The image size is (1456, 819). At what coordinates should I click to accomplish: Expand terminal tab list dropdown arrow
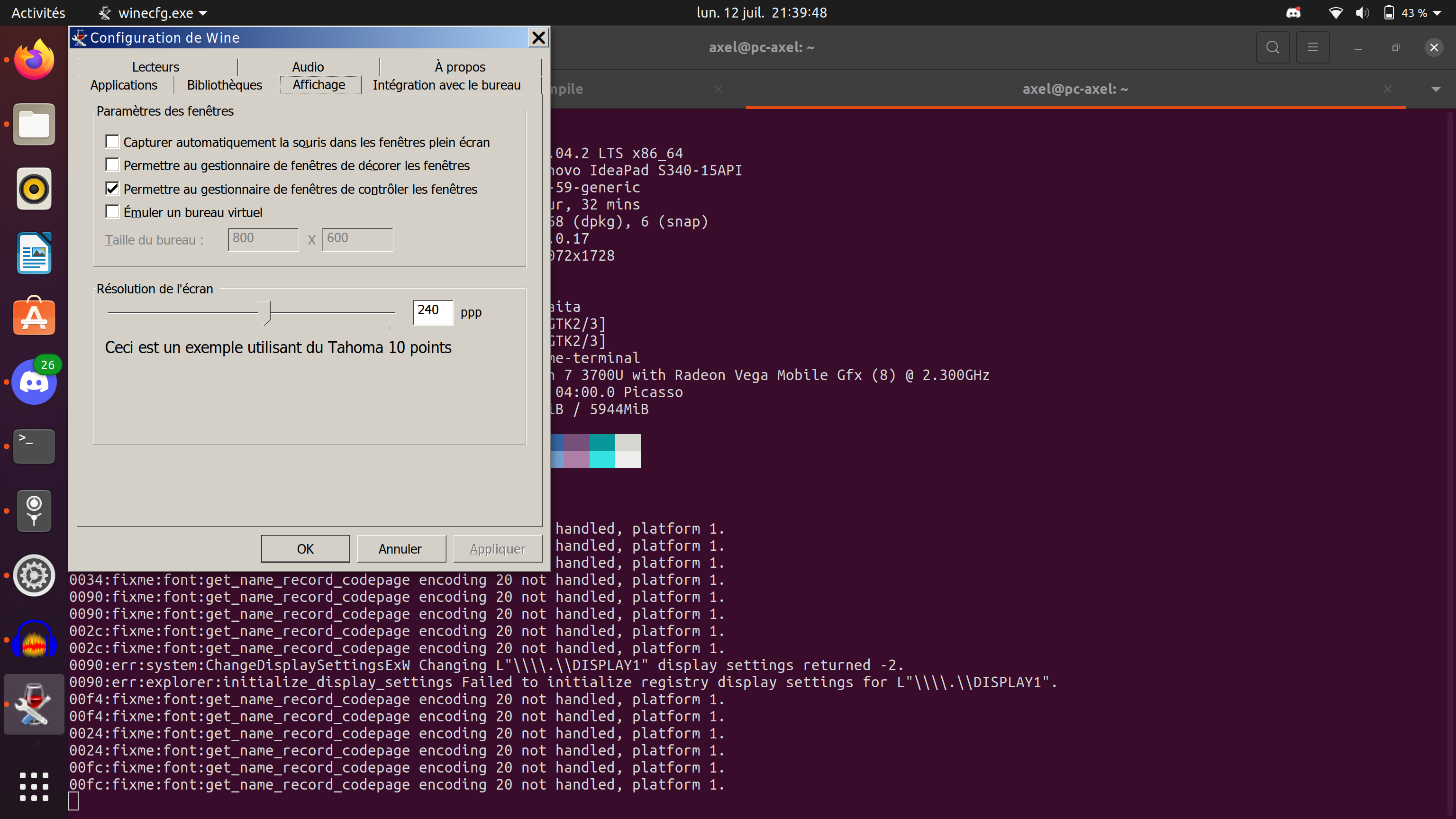pos(1436,89)
